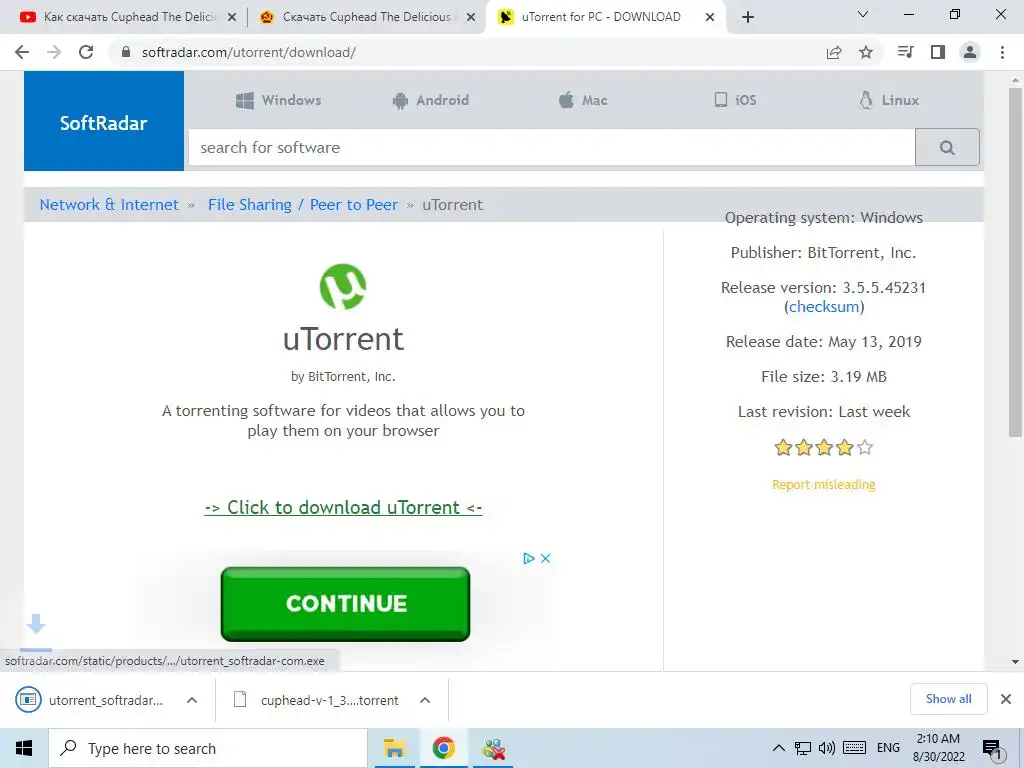
Task: Open clock 2:10 AM calendar
Action: point(938,748)
